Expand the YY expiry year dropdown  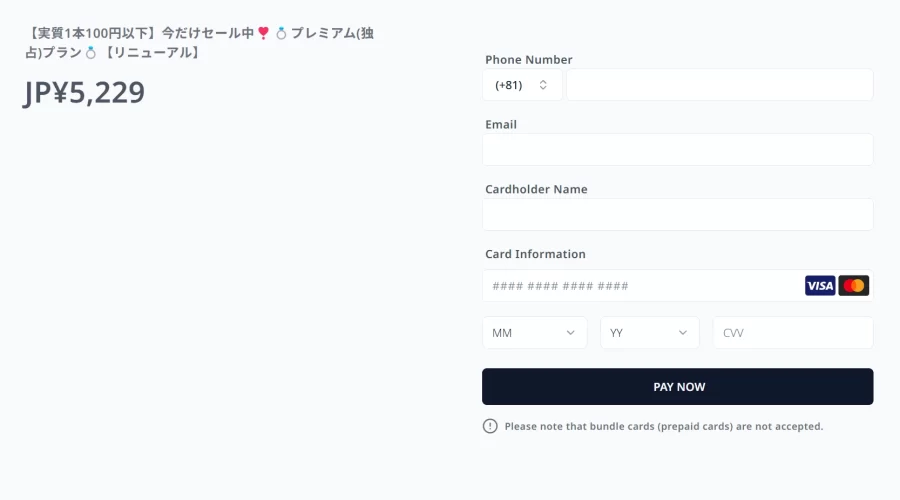click(650, 333)
